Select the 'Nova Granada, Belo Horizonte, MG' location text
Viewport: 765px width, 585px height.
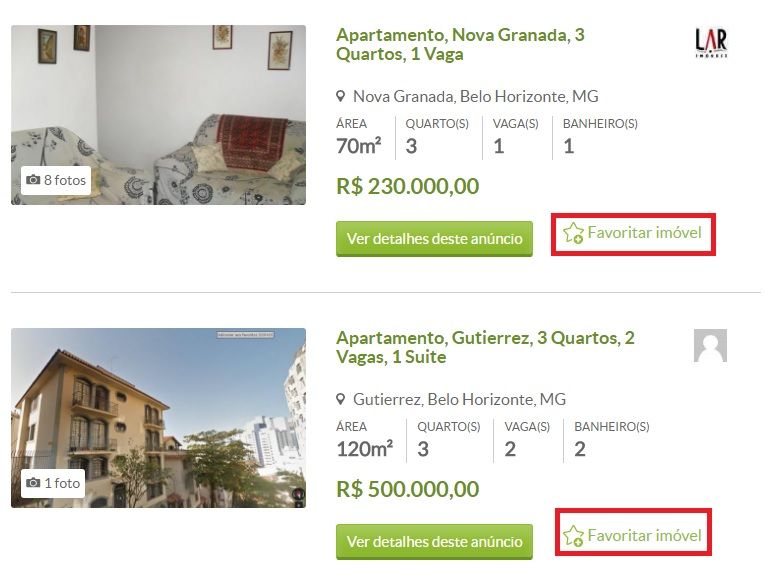click(x=475, y=97)
